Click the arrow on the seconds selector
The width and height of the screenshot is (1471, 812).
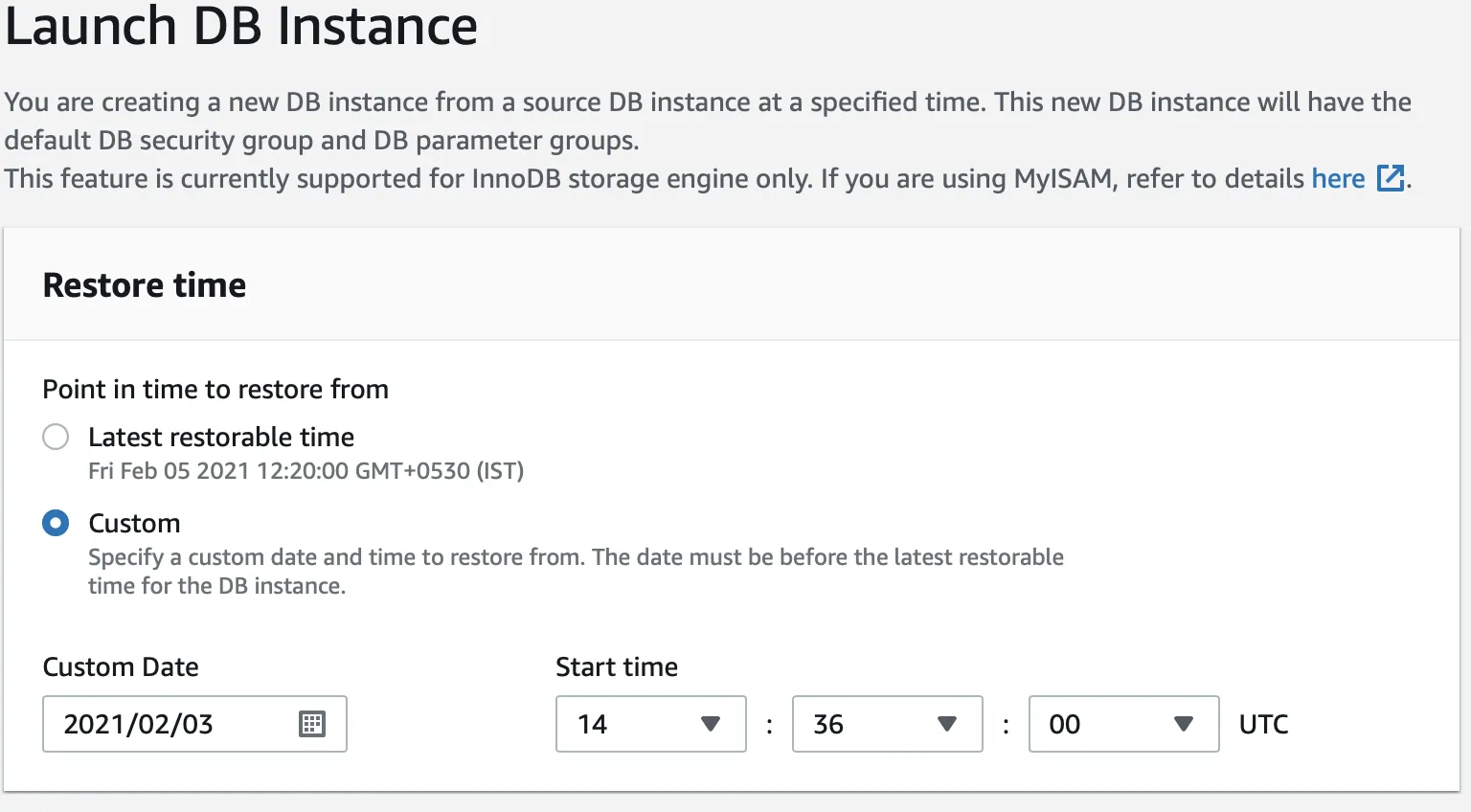pyautogui.click(x=1184, y=724)
